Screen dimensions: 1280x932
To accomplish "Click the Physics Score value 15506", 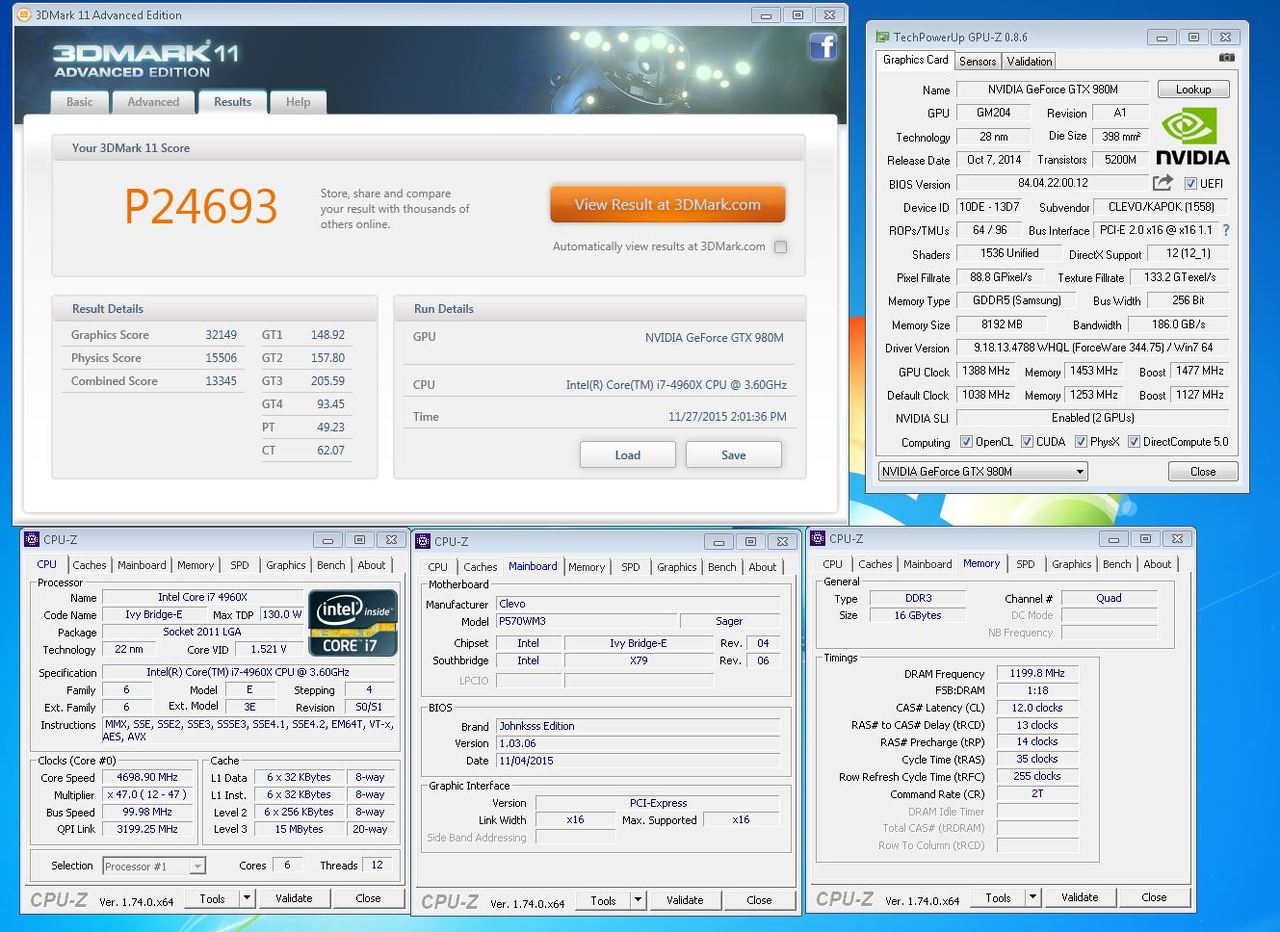I will (x=221, y=358).
